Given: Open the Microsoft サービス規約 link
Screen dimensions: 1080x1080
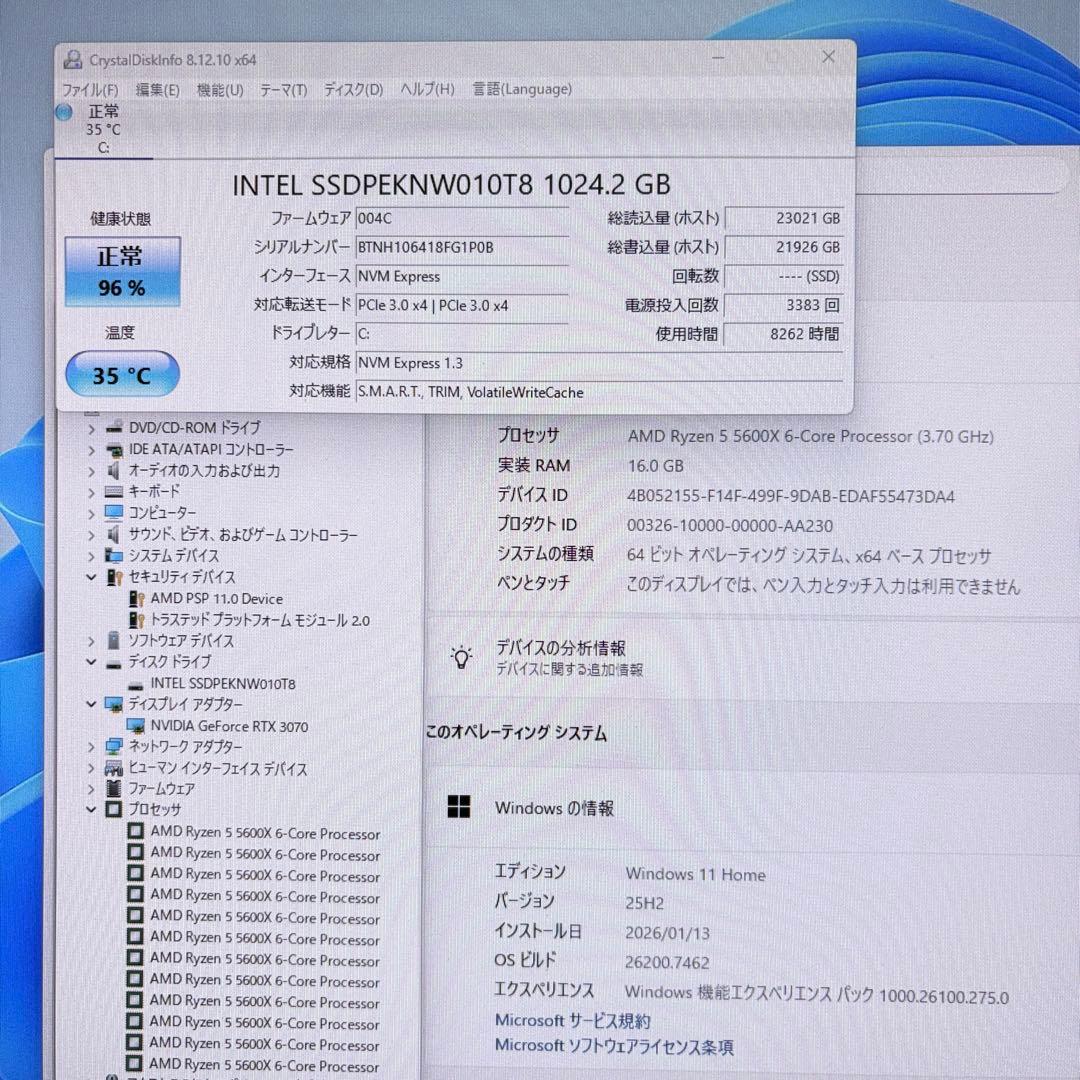Looking at the screenshot, I should [x=573, y=1020].
